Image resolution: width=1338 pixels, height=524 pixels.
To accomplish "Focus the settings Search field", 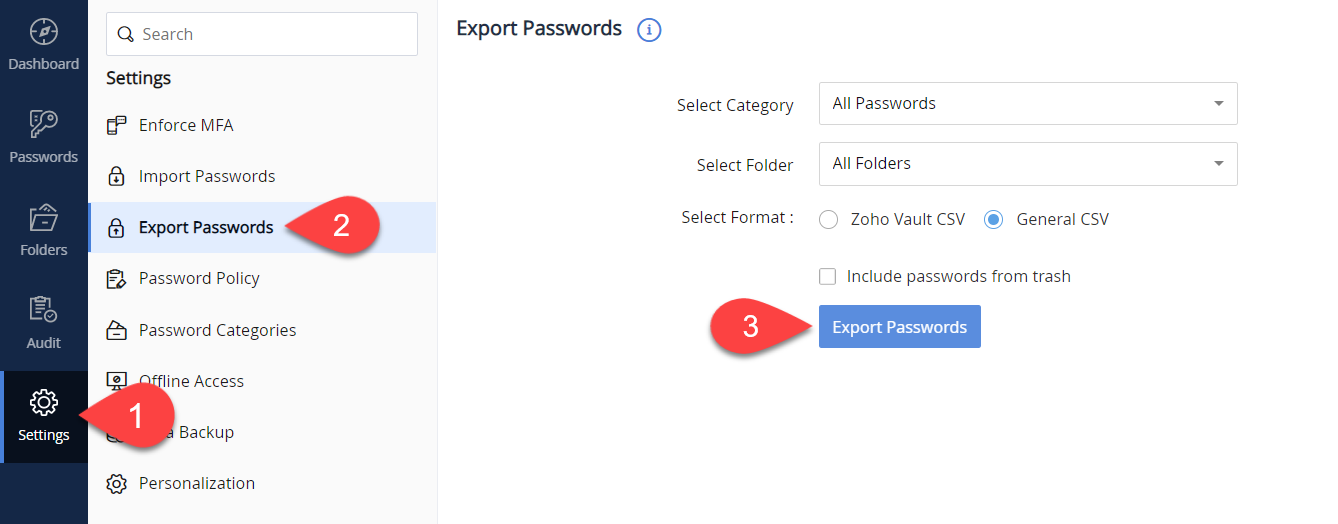I will (x=262, y=34).
